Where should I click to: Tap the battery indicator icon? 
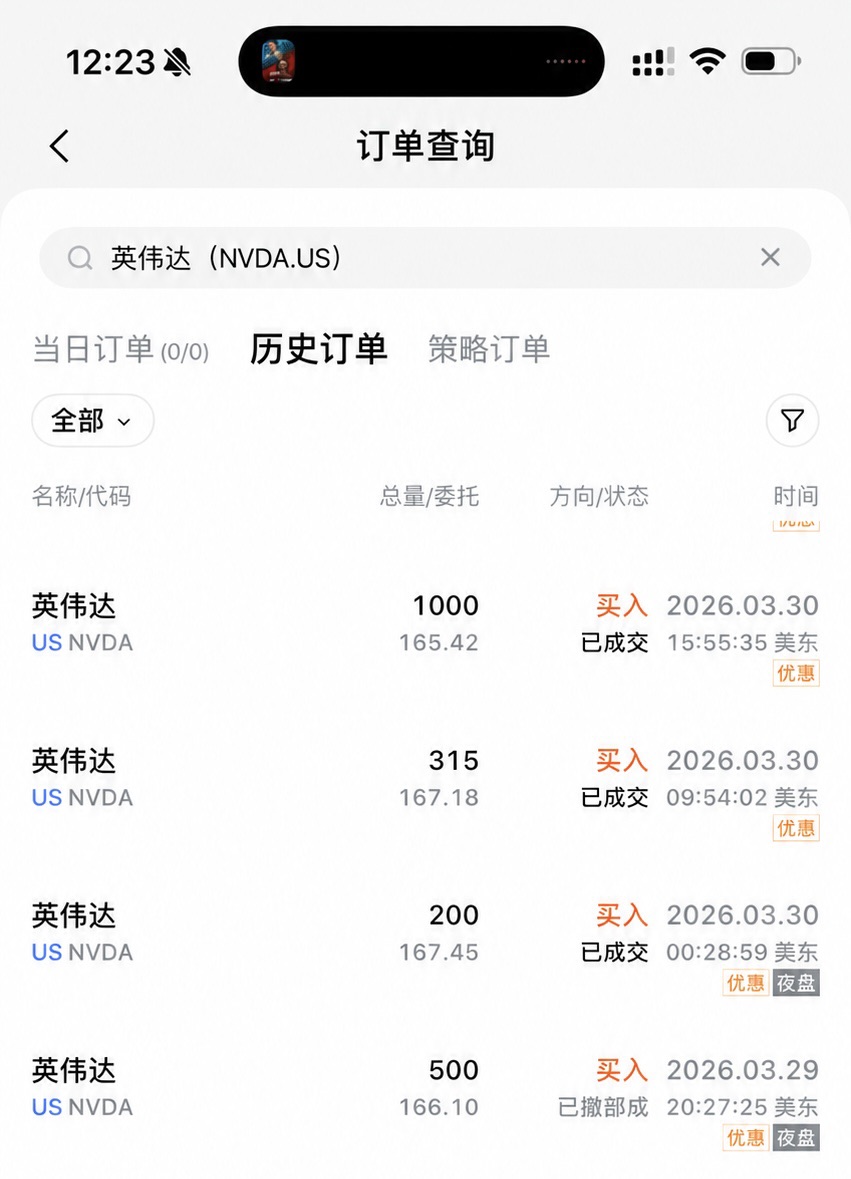click(771, 61)
